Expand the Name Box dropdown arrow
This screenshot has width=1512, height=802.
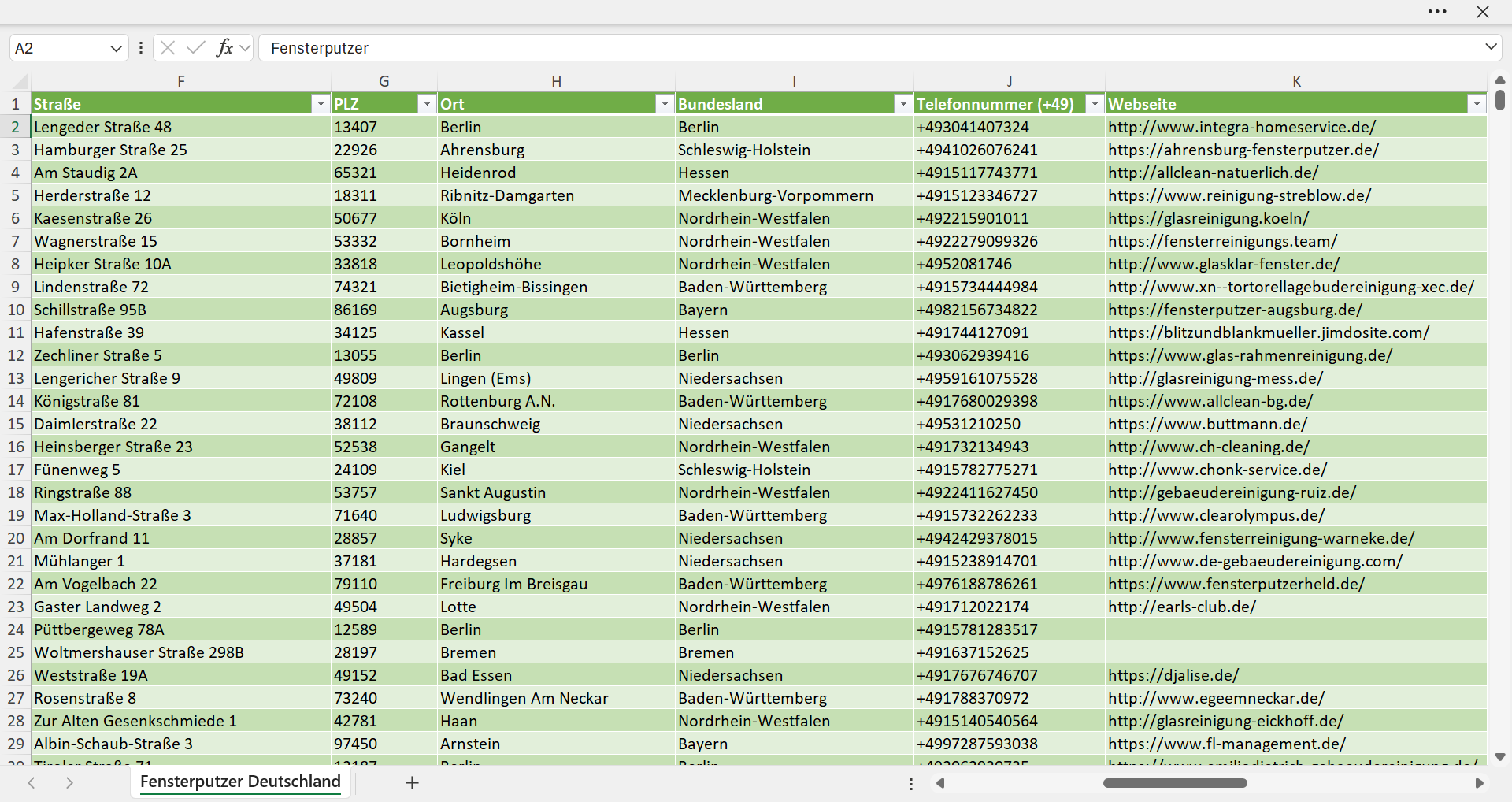pyautogui.click(x=116, y=48)
